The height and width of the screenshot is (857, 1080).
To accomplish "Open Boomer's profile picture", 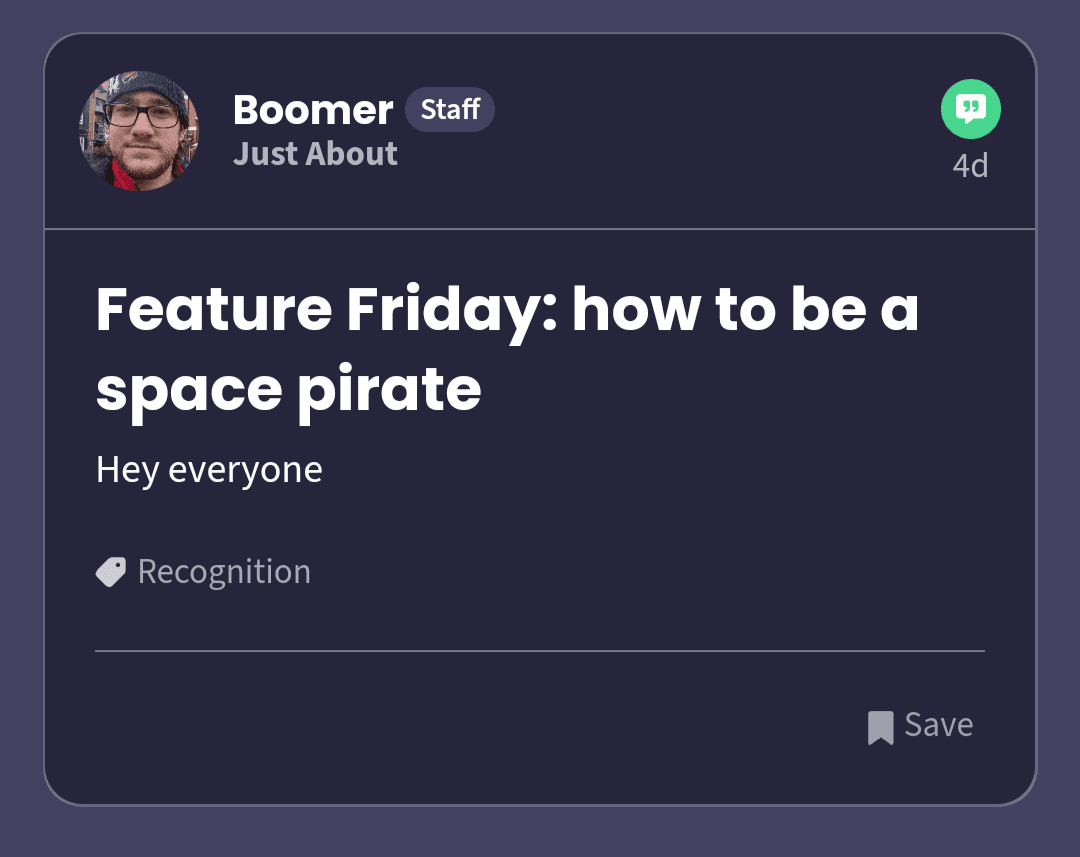I will [139, 130].
